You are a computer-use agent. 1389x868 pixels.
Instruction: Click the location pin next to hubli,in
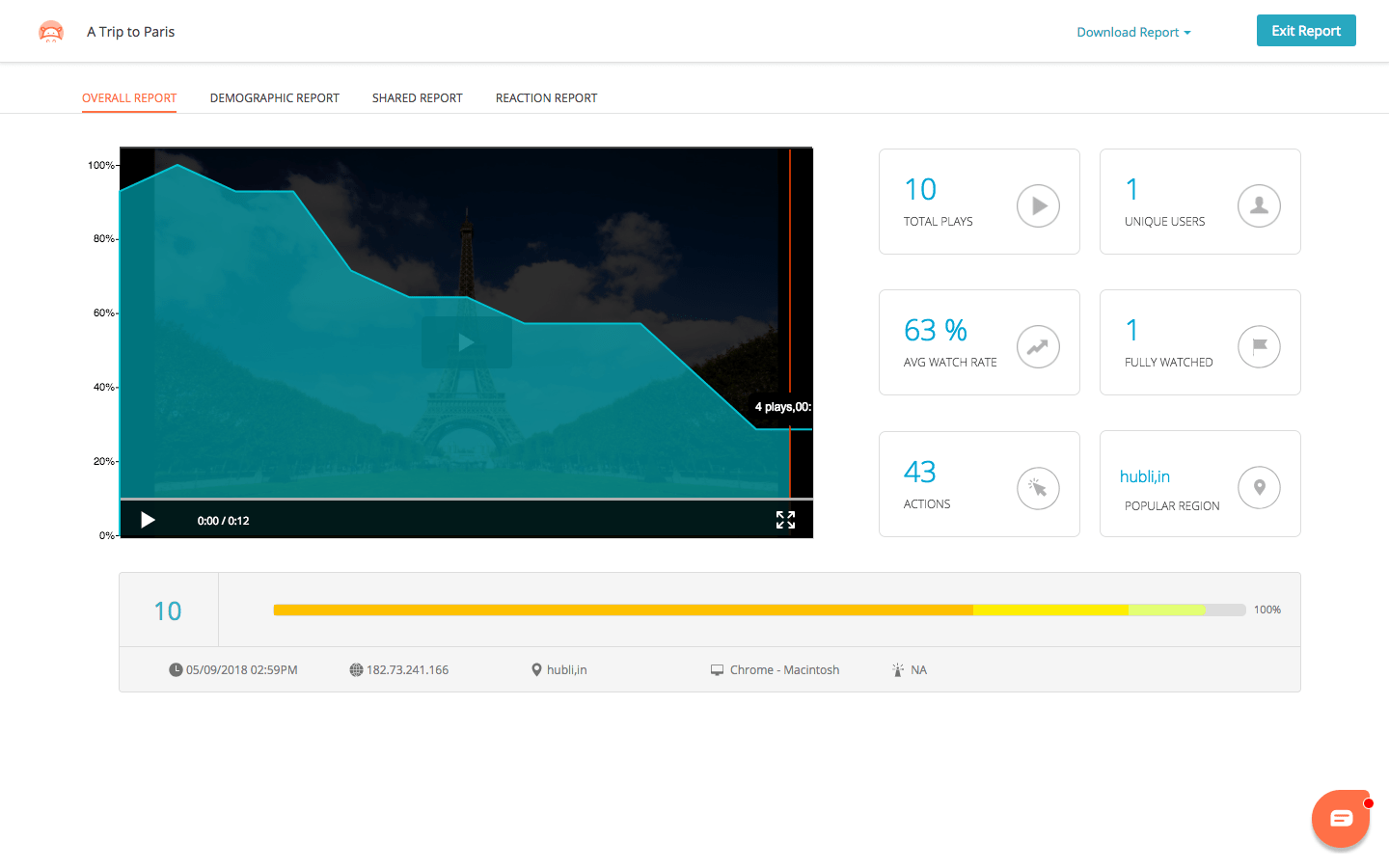point(537,669)
